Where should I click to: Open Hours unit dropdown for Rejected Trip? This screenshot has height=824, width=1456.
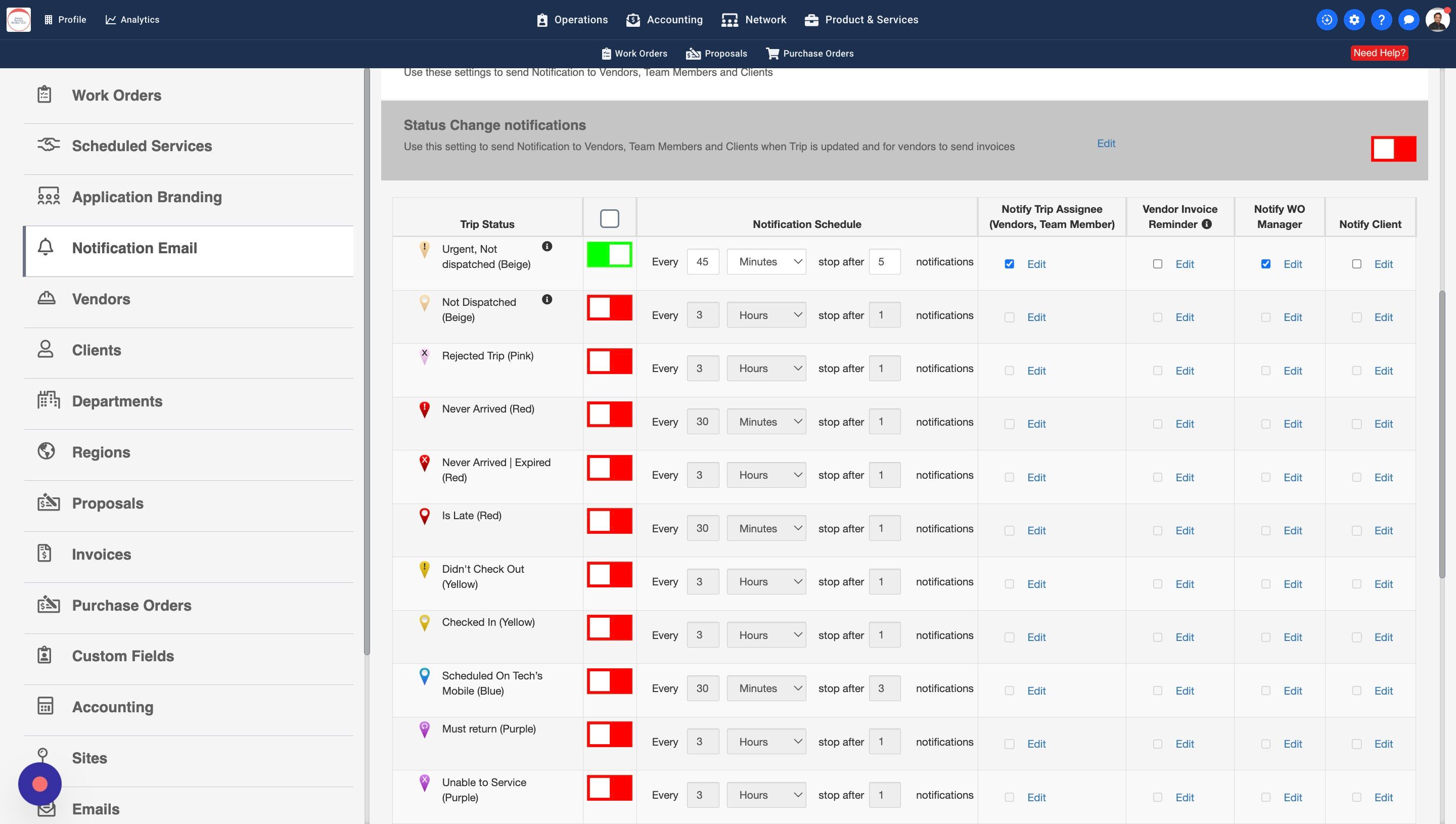pyautogui.click(x=766, y=369)
